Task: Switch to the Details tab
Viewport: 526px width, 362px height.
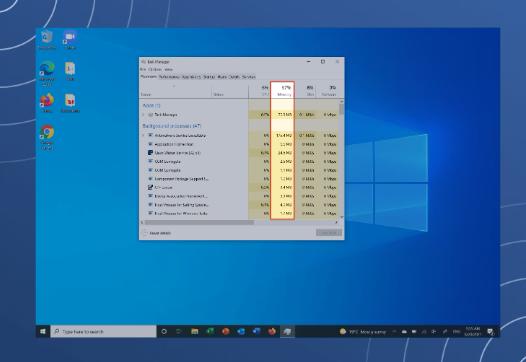Action: pyautogui.click(x=234, y=77)
